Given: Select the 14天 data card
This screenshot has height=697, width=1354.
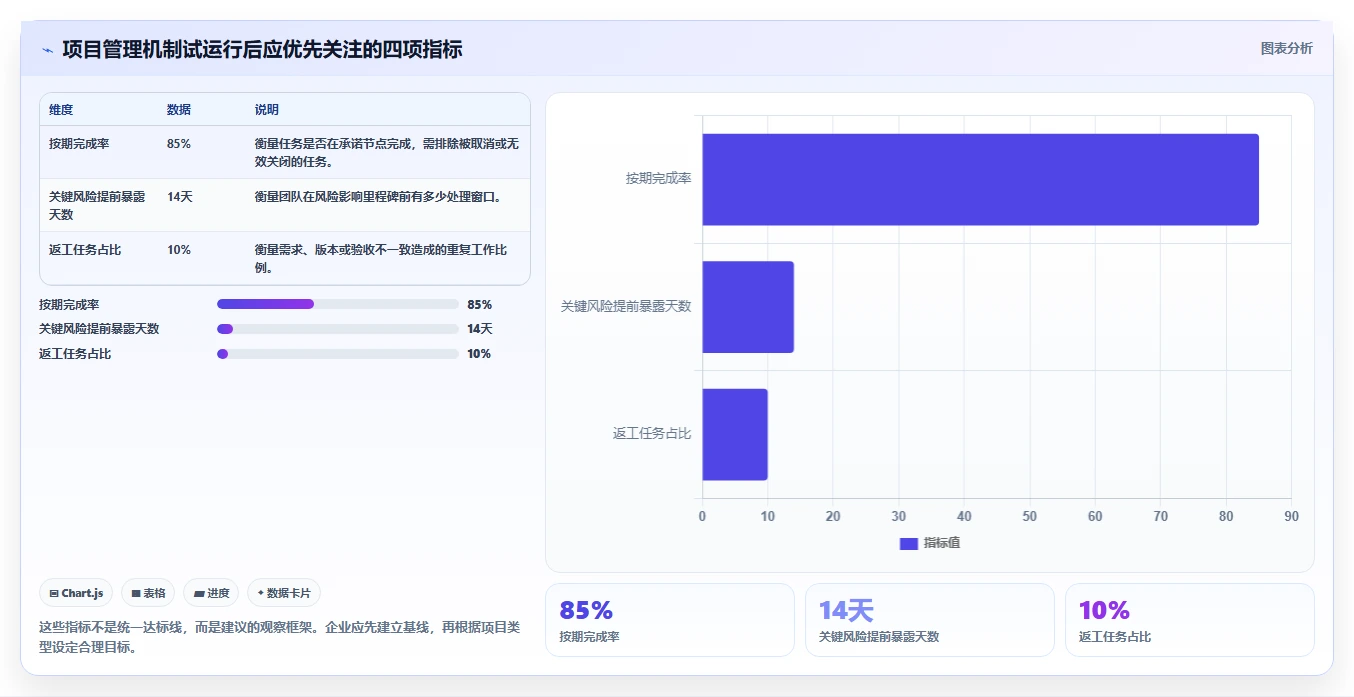Looking at the screenshot, I should (930, 620).
